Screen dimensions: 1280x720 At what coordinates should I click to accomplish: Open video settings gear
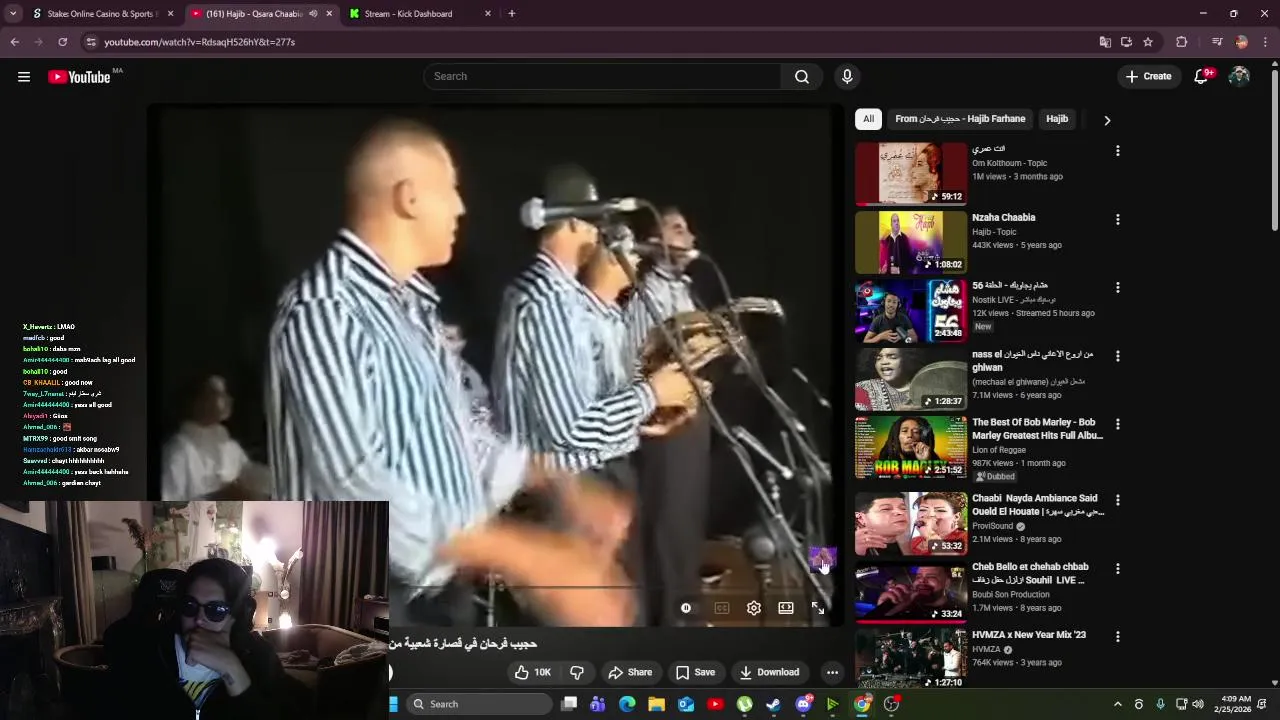[754, 608]
